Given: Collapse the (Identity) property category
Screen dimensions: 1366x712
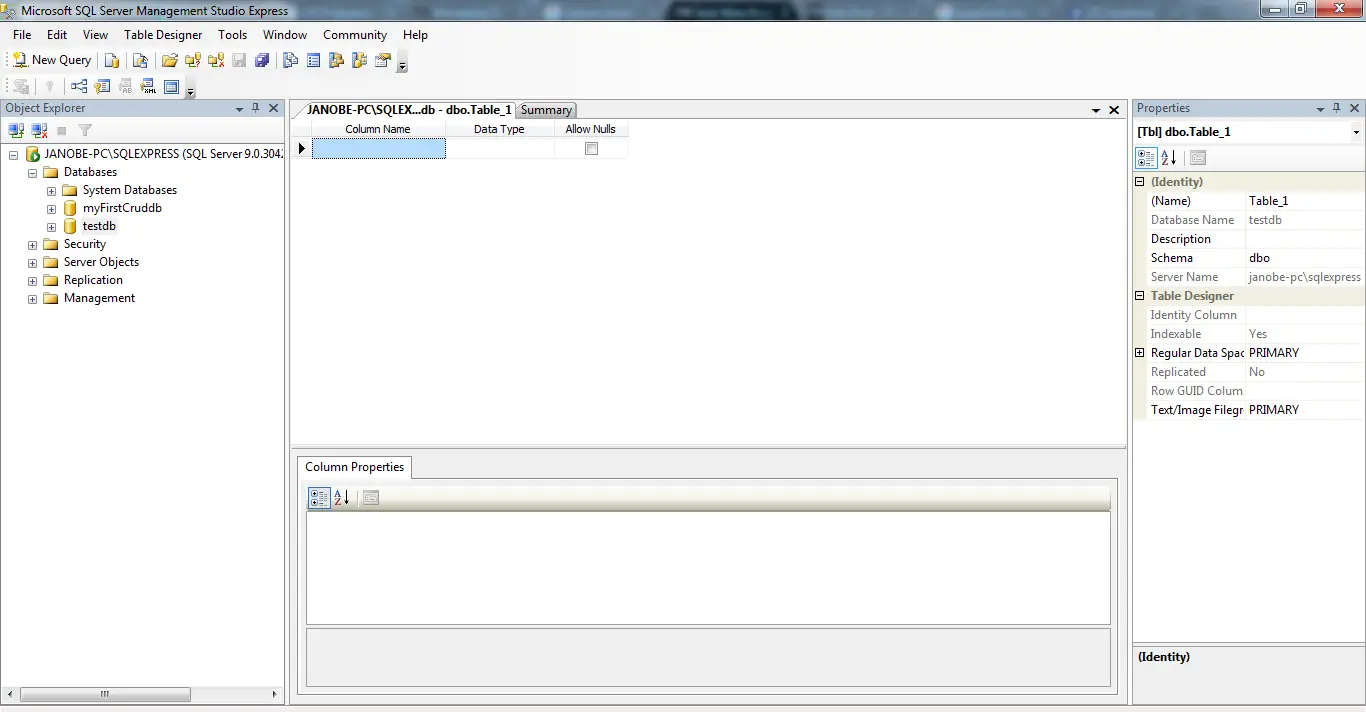Looking at the screenshot, I should (1139, 182).
